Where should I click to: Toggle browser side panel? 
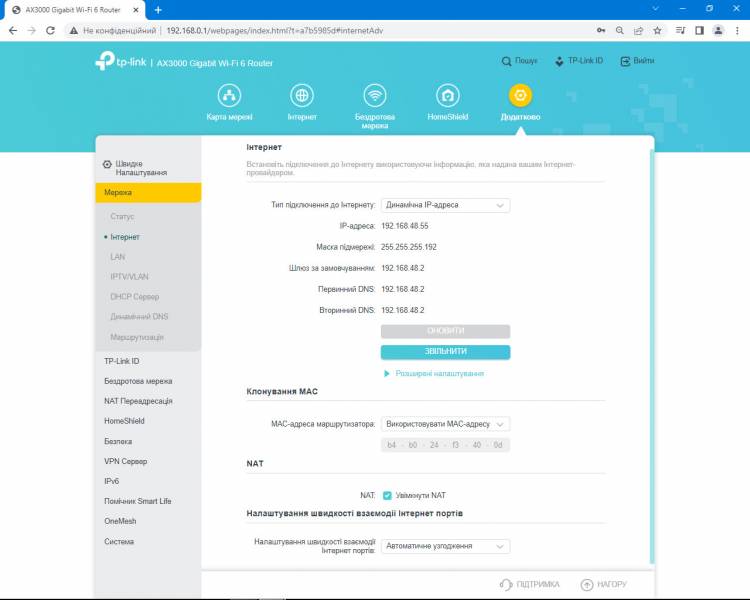coord(699,31)
